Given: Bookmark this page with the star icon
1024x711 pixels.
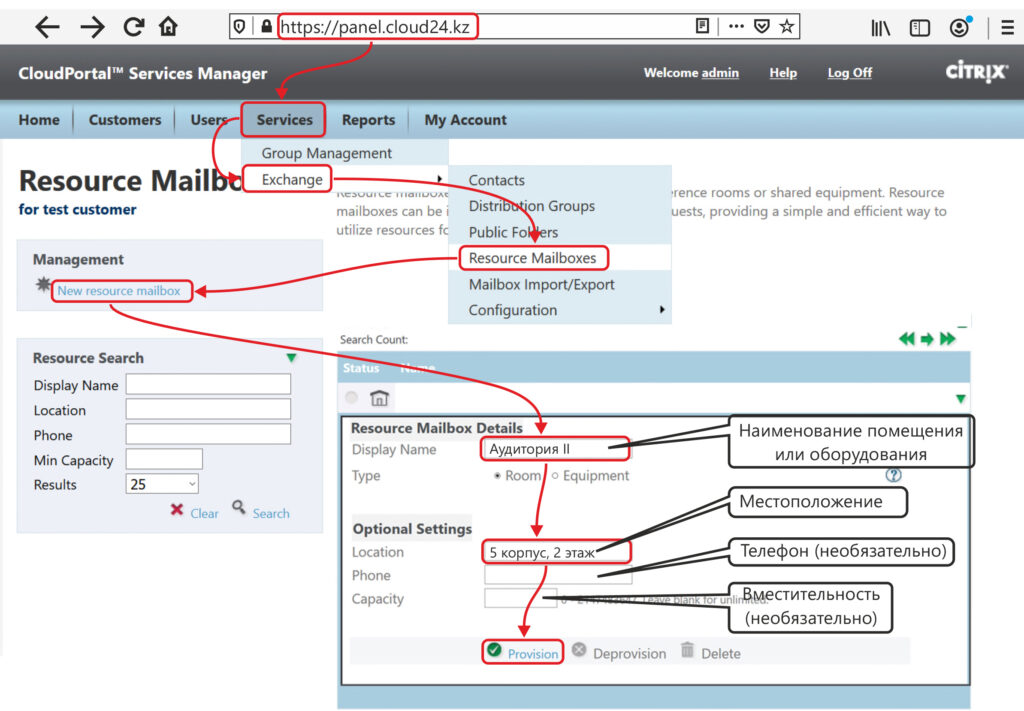Looking at the screenshot, I should (x=787, y=26).
